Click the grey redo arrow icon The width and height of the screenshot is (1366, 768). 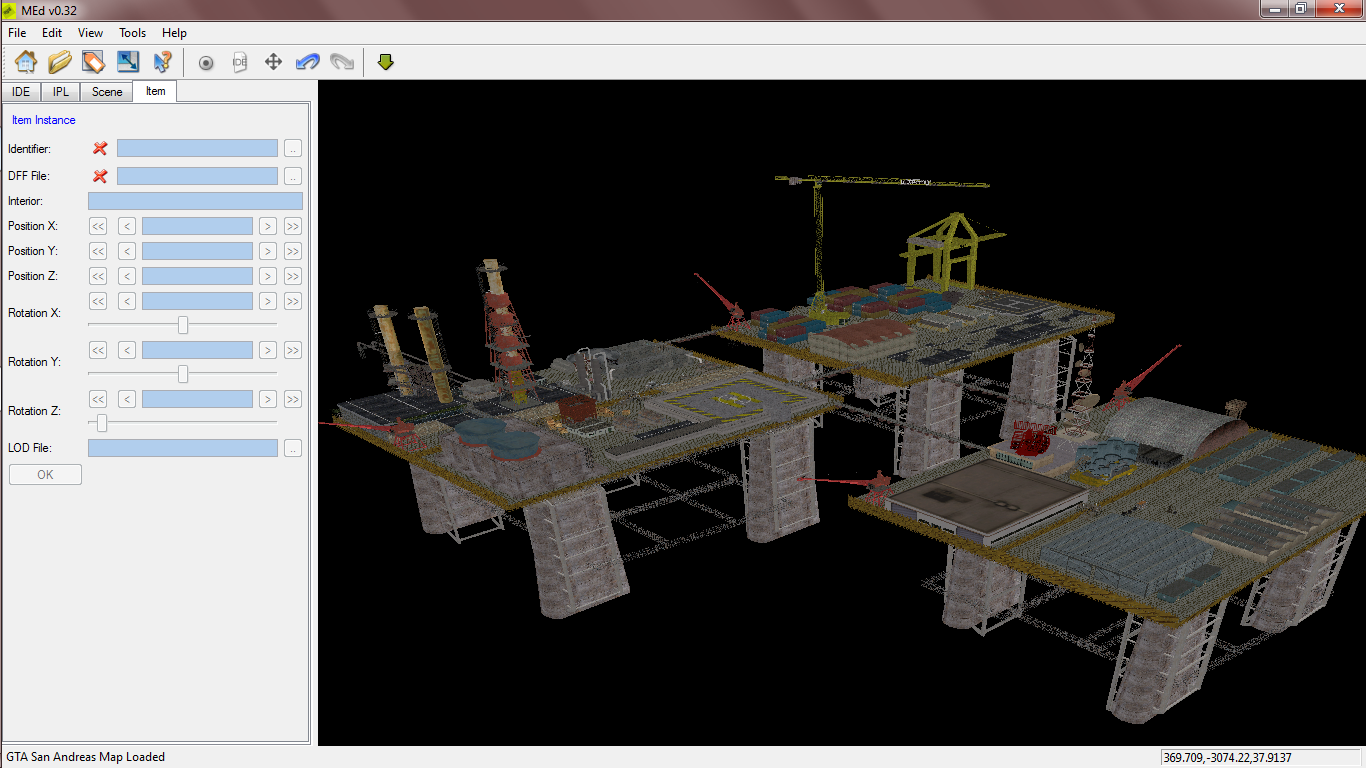point(342,62)
